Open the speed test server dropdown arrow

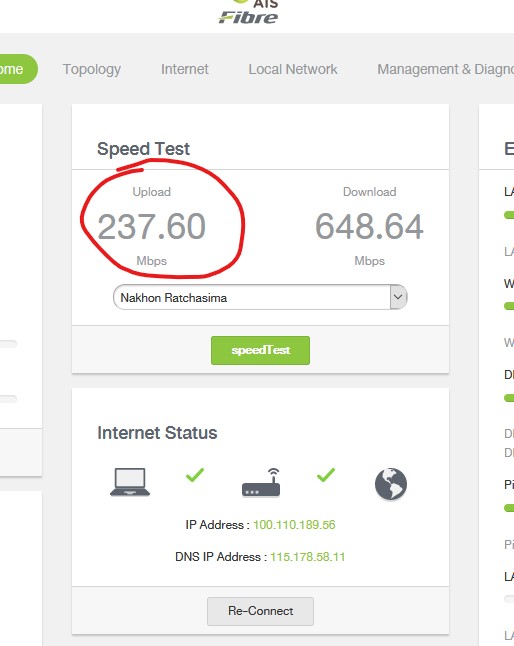(398, 297)
